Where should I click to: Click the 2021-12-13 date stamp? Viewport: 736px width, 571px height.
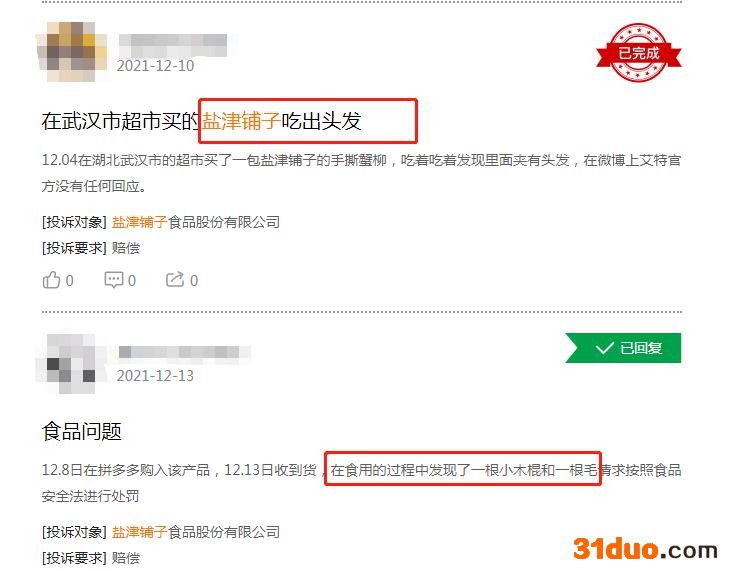point(155,376)
